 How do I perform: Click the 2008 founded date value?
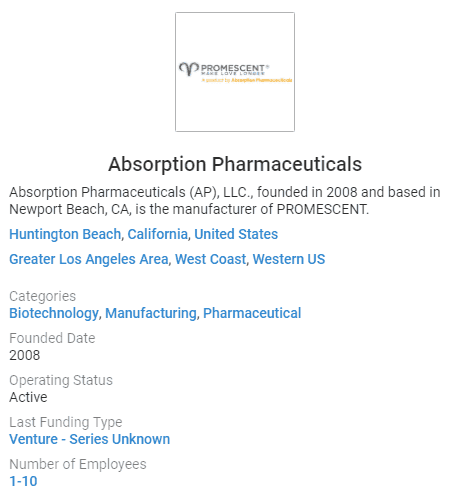coord(25,355)
